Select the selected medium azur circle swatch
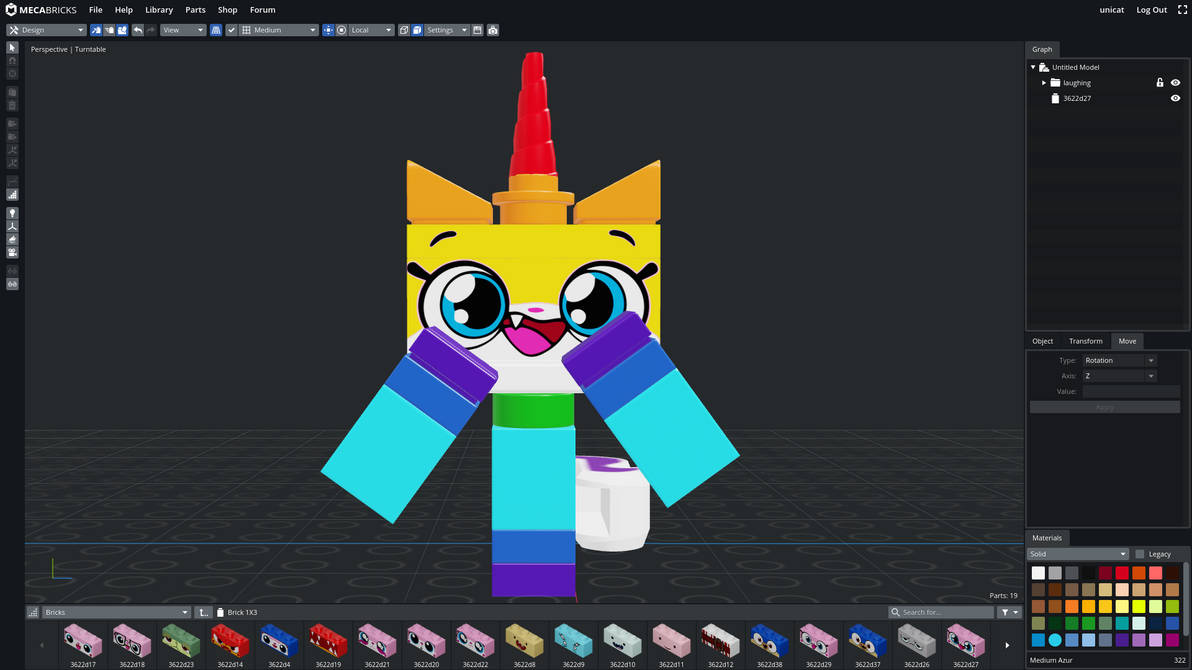This screenshot has height=670, width=1192. click(1055, 640)
